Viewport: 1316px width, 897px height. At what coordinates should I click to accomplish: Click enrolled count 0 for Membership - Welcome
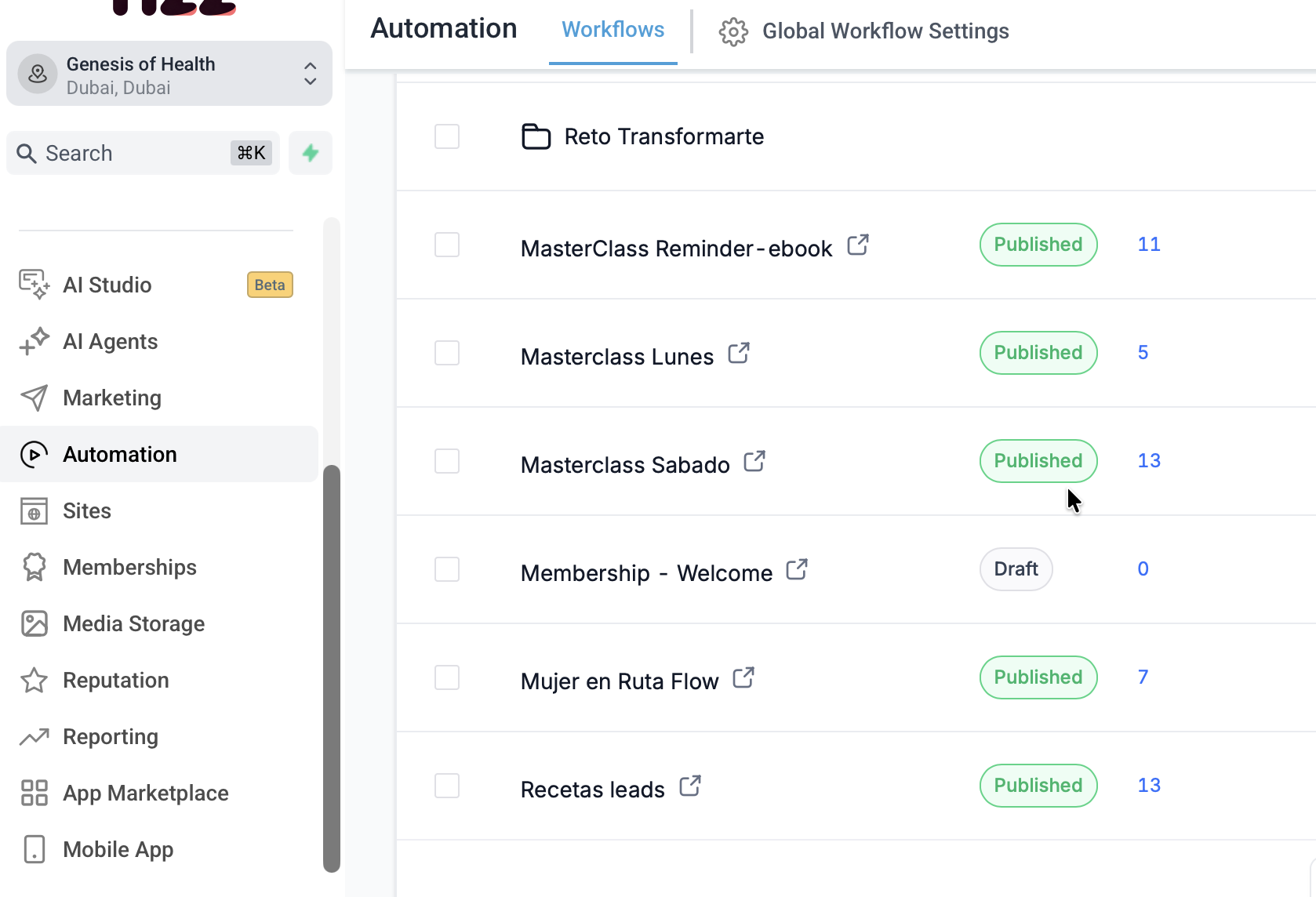(x=1143, y=569)
